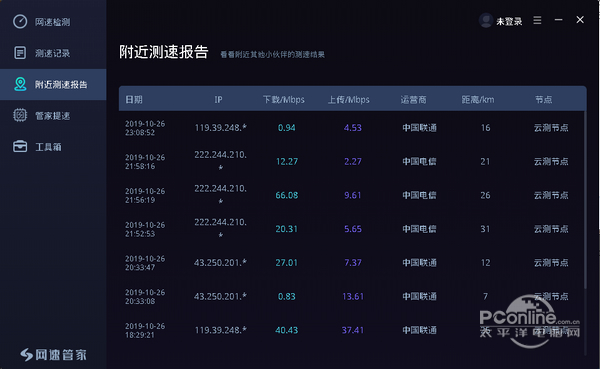
Task: Open the hamburger menu icon
Action: point(537,20)
